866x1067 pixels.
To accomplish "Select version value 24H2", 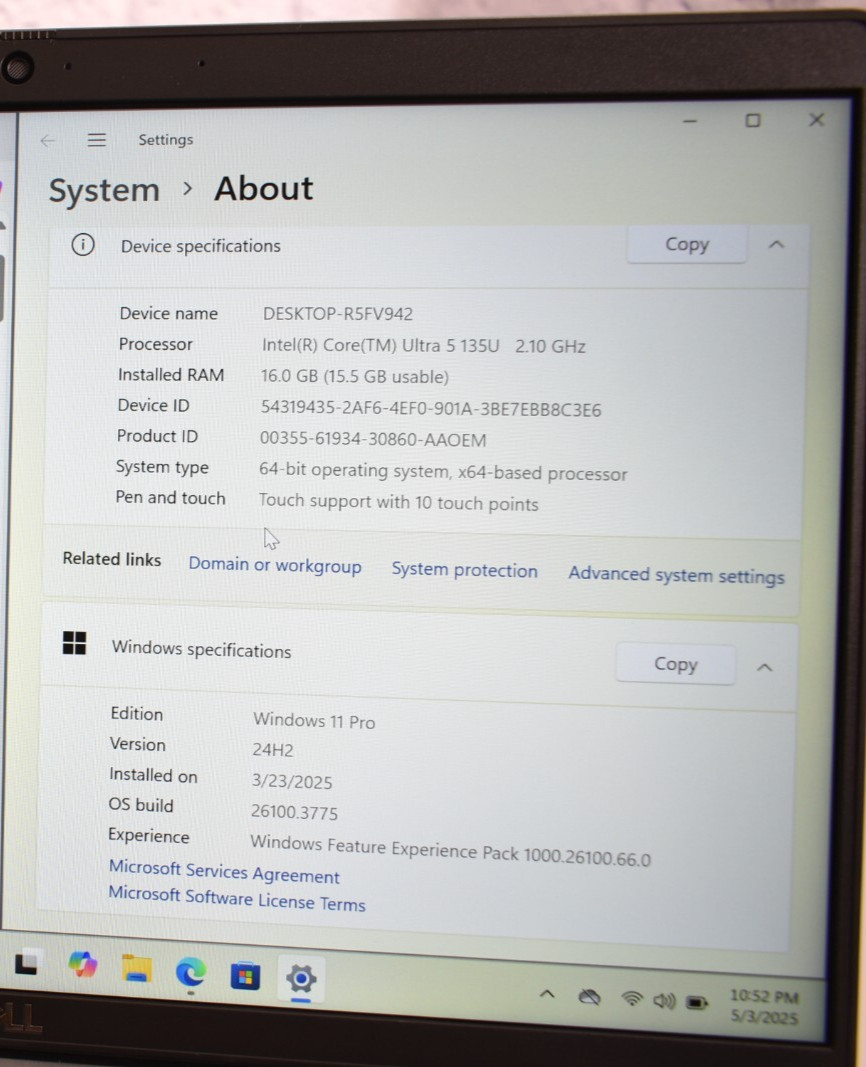I will pos(273,750).
